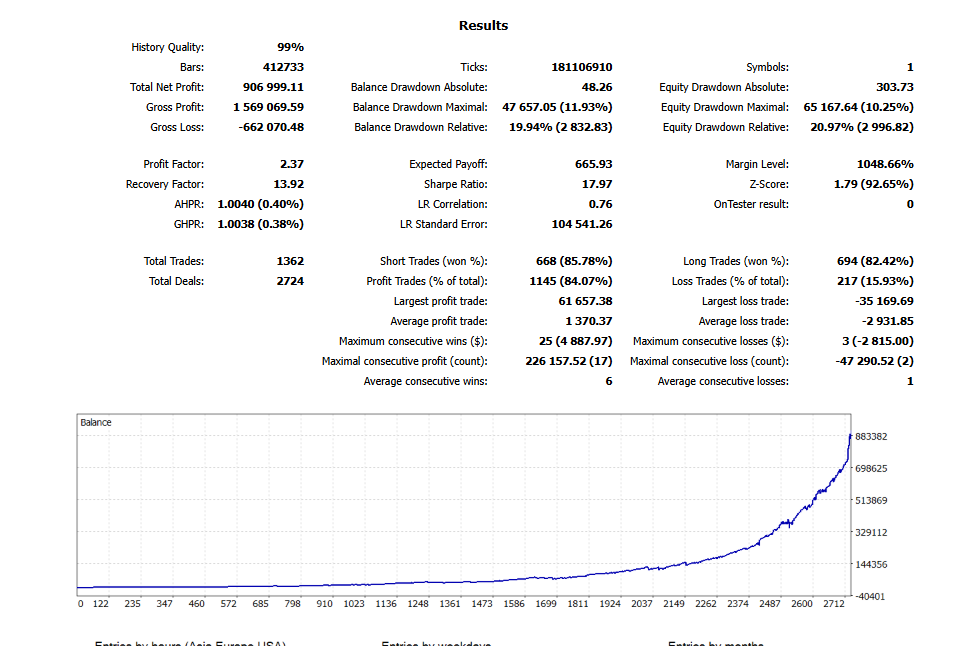Click Maximum consecutive wins value 25 (4 887.97)

pos(575,341)
